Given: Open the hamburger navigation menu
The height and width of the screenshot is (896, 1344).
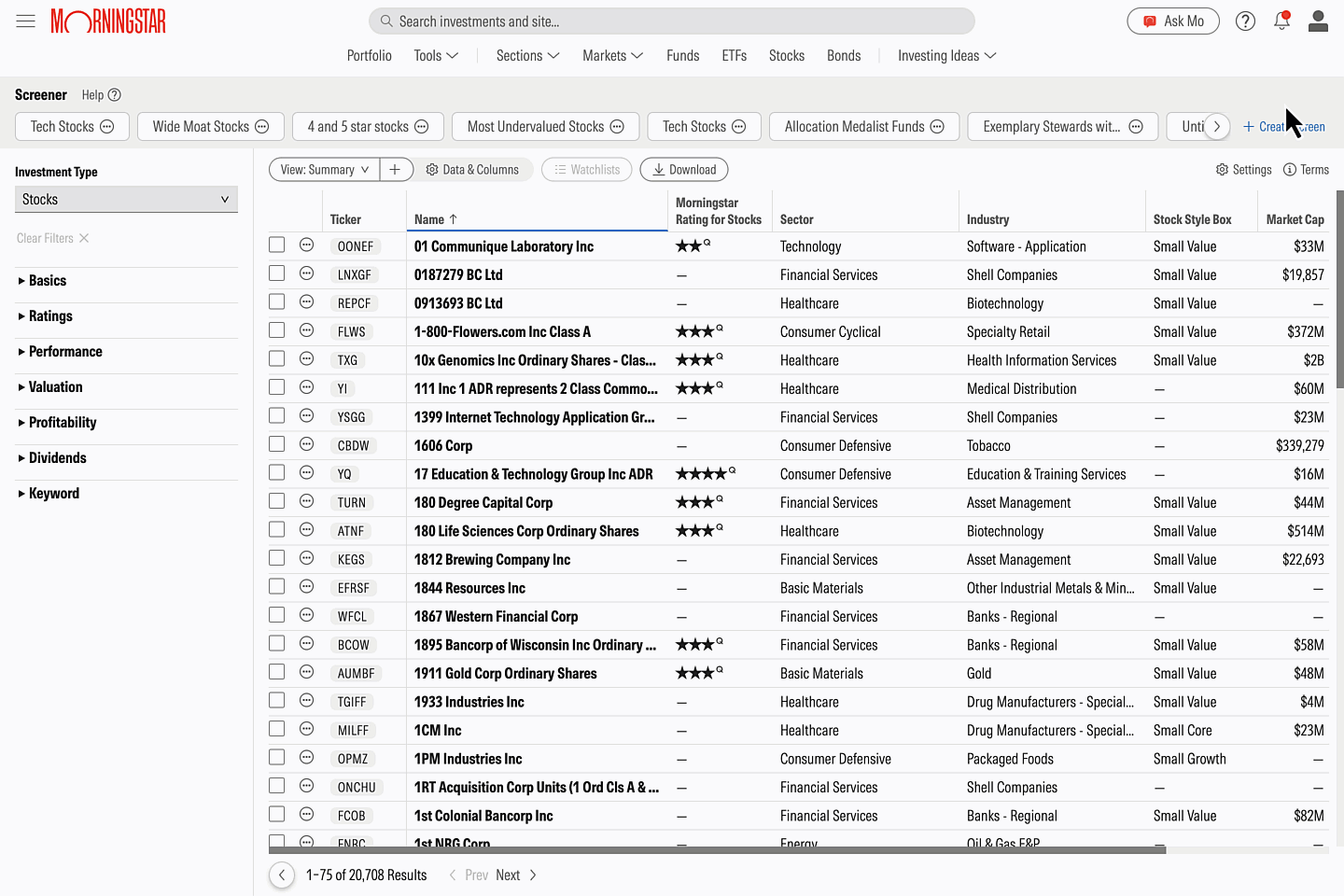Looking at the screenshot, I should [25, 21].
